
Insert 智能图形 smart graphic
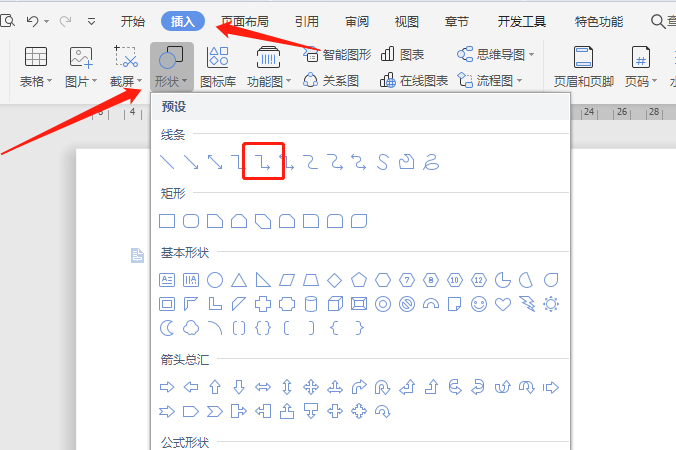(337, 55)
